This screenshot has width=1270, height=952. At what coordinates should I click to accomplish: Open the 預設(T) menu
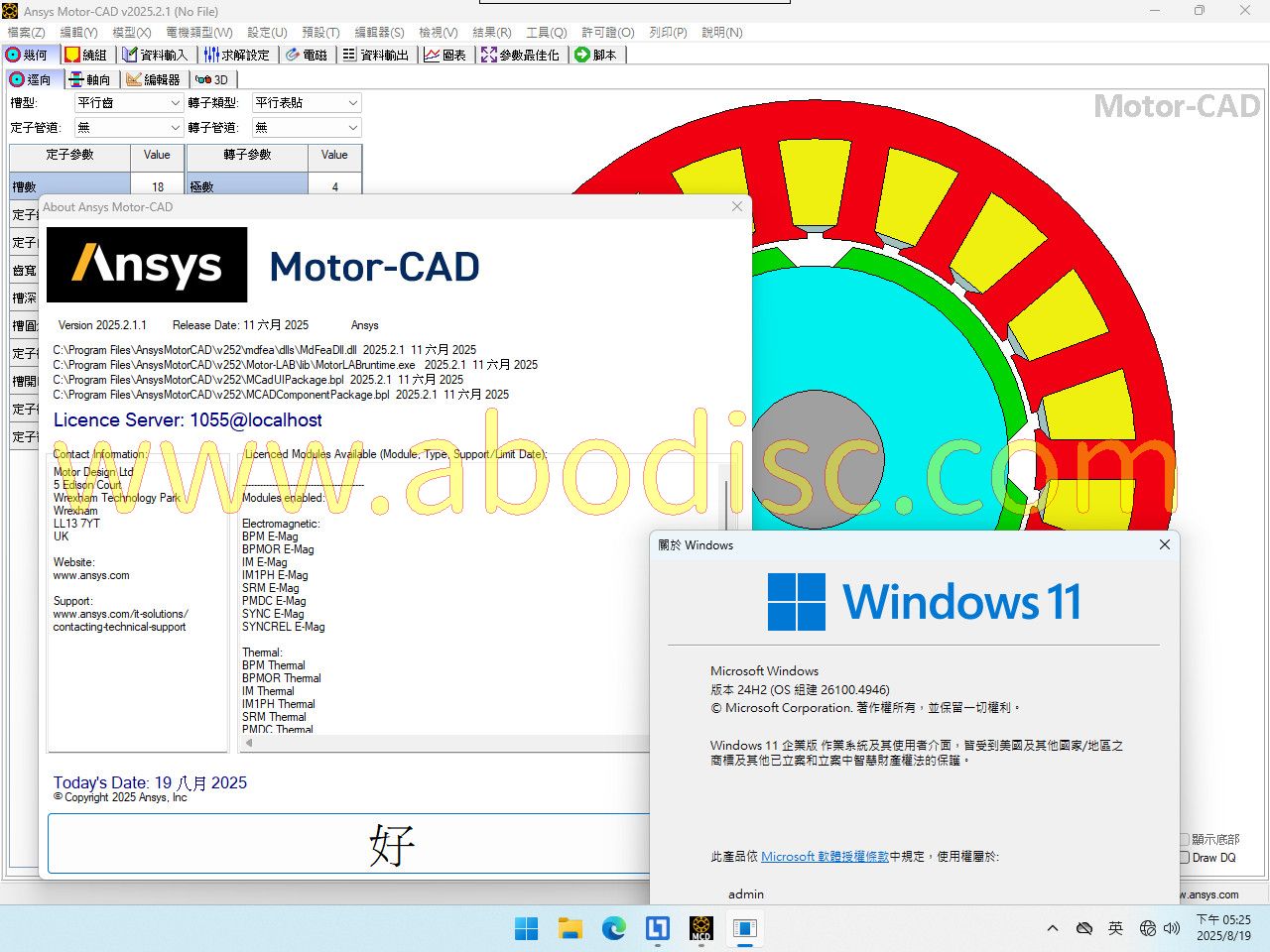coord(320,32)
